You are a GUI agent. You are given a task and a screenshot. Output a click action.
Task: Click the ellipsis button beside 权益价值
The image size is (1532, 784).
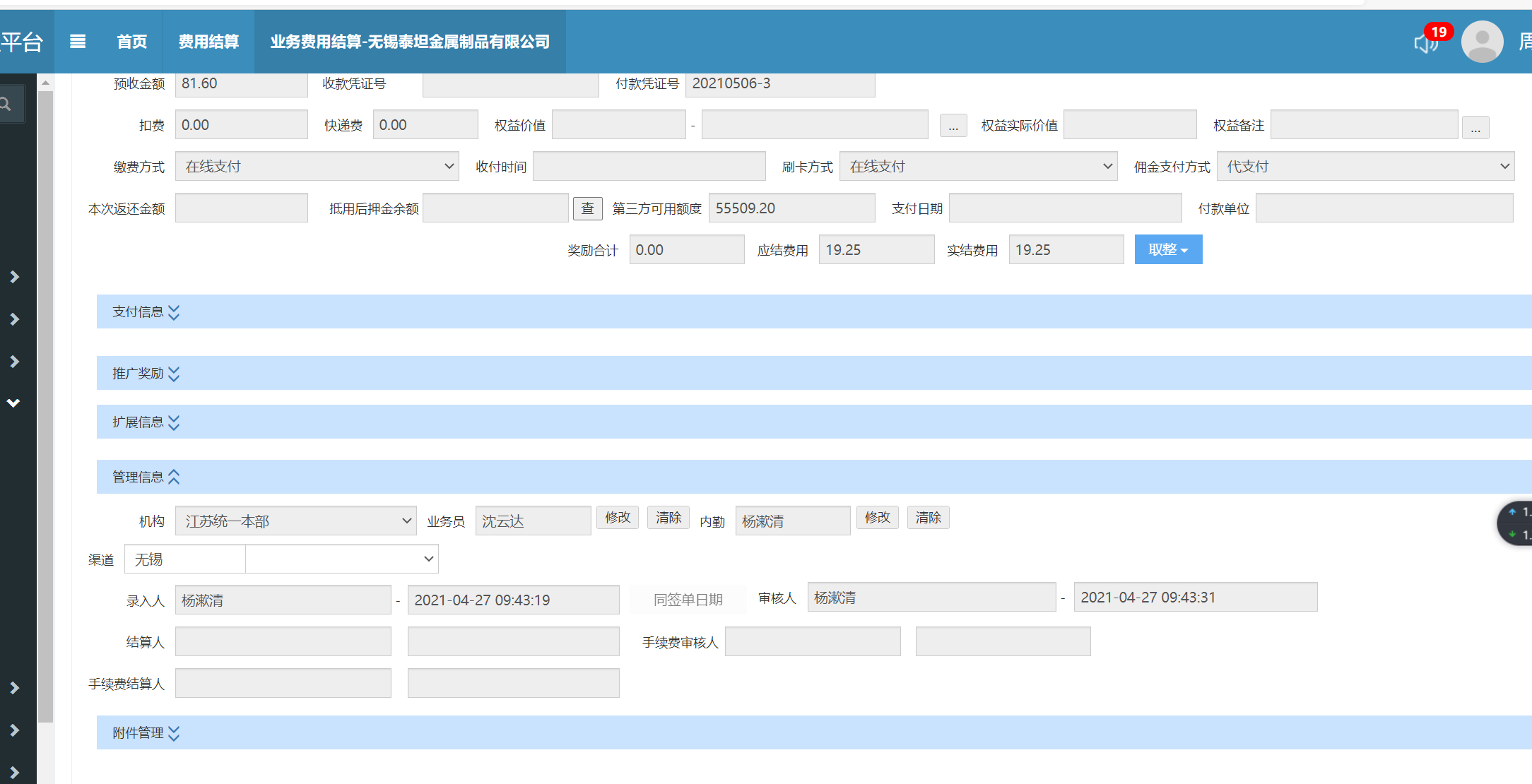[x=953, y=126]
